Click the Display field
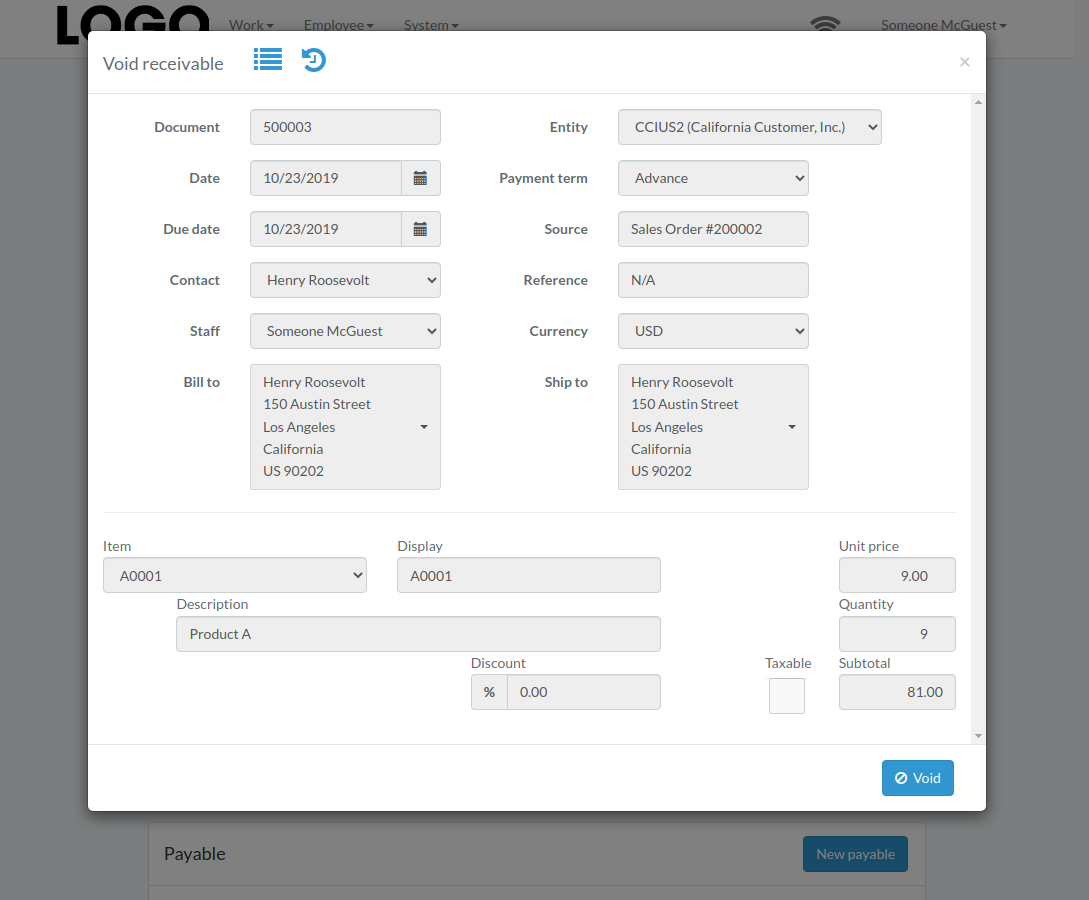 529,575
